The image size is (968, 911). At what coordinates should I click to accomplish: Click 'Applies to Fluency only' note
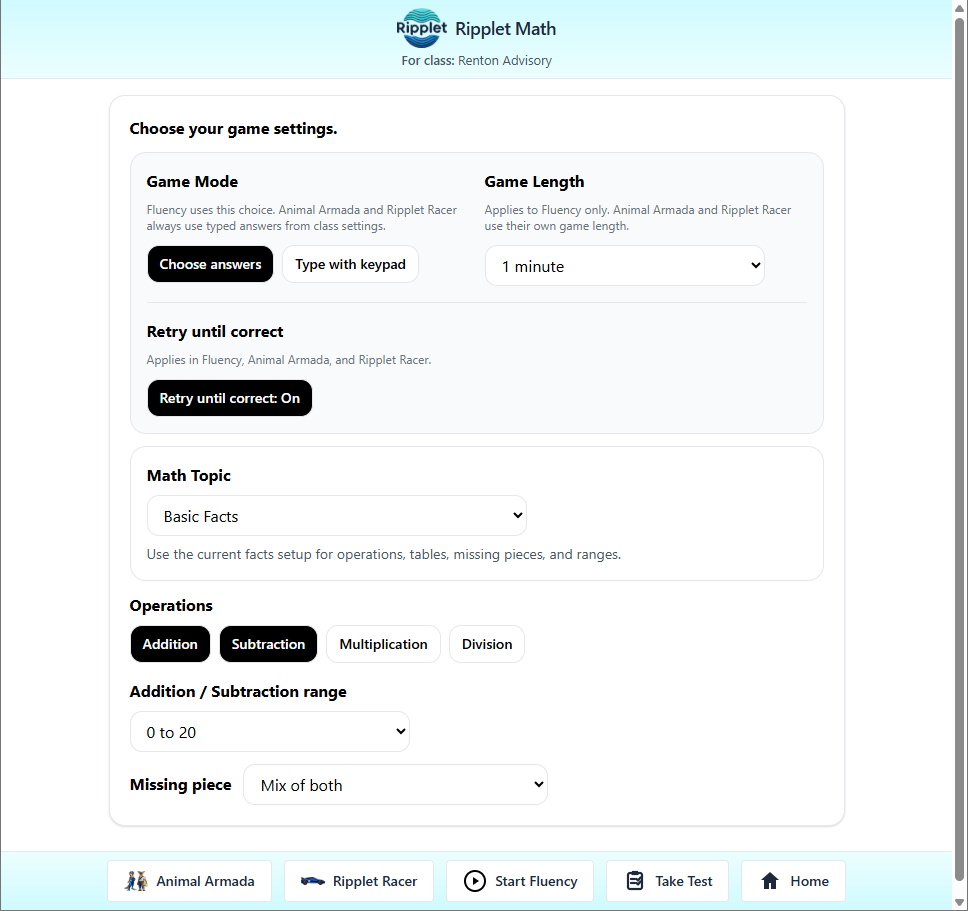638,218
